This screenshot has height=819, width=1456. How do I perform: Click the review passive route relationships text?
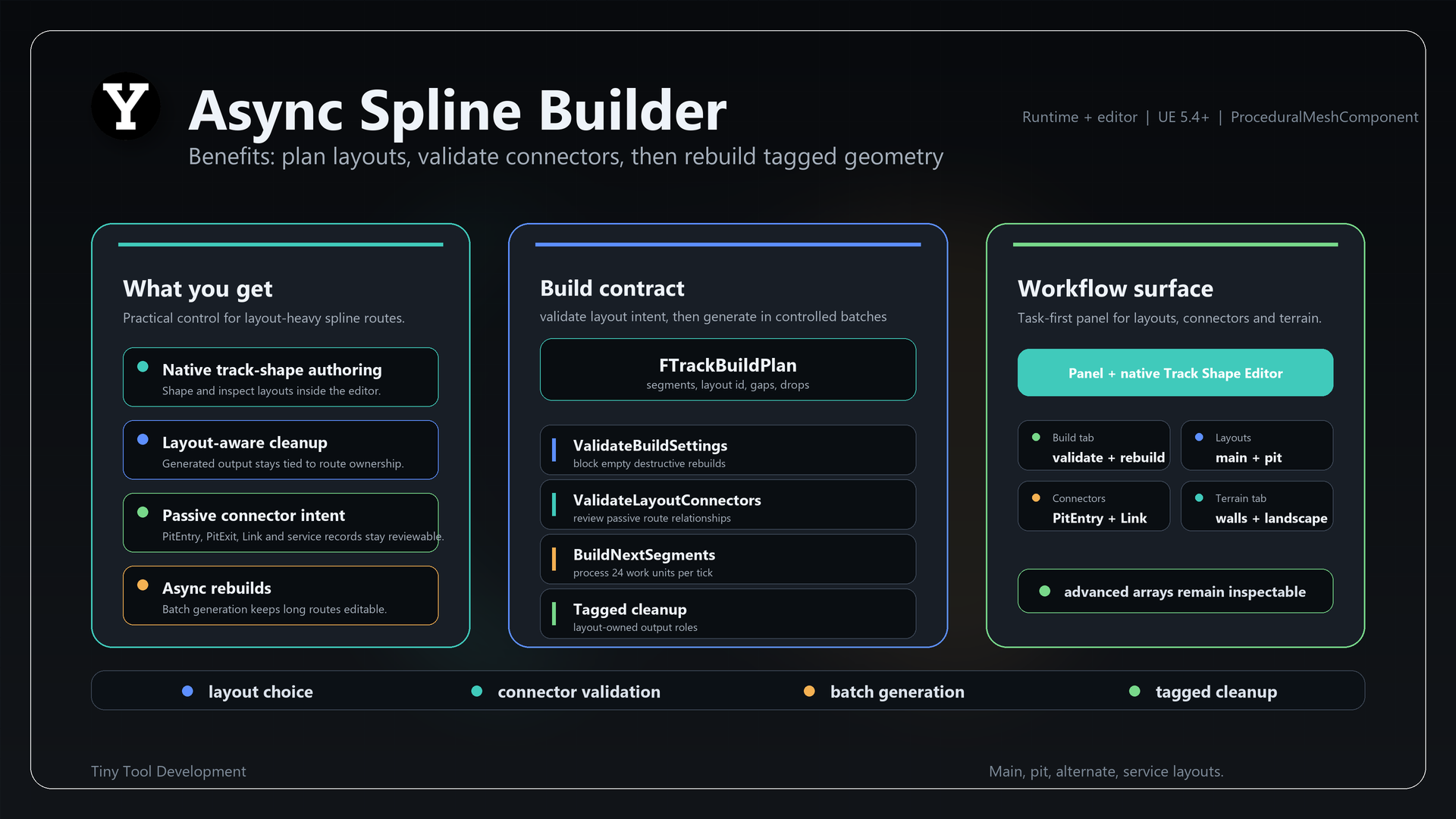[651, 518]
